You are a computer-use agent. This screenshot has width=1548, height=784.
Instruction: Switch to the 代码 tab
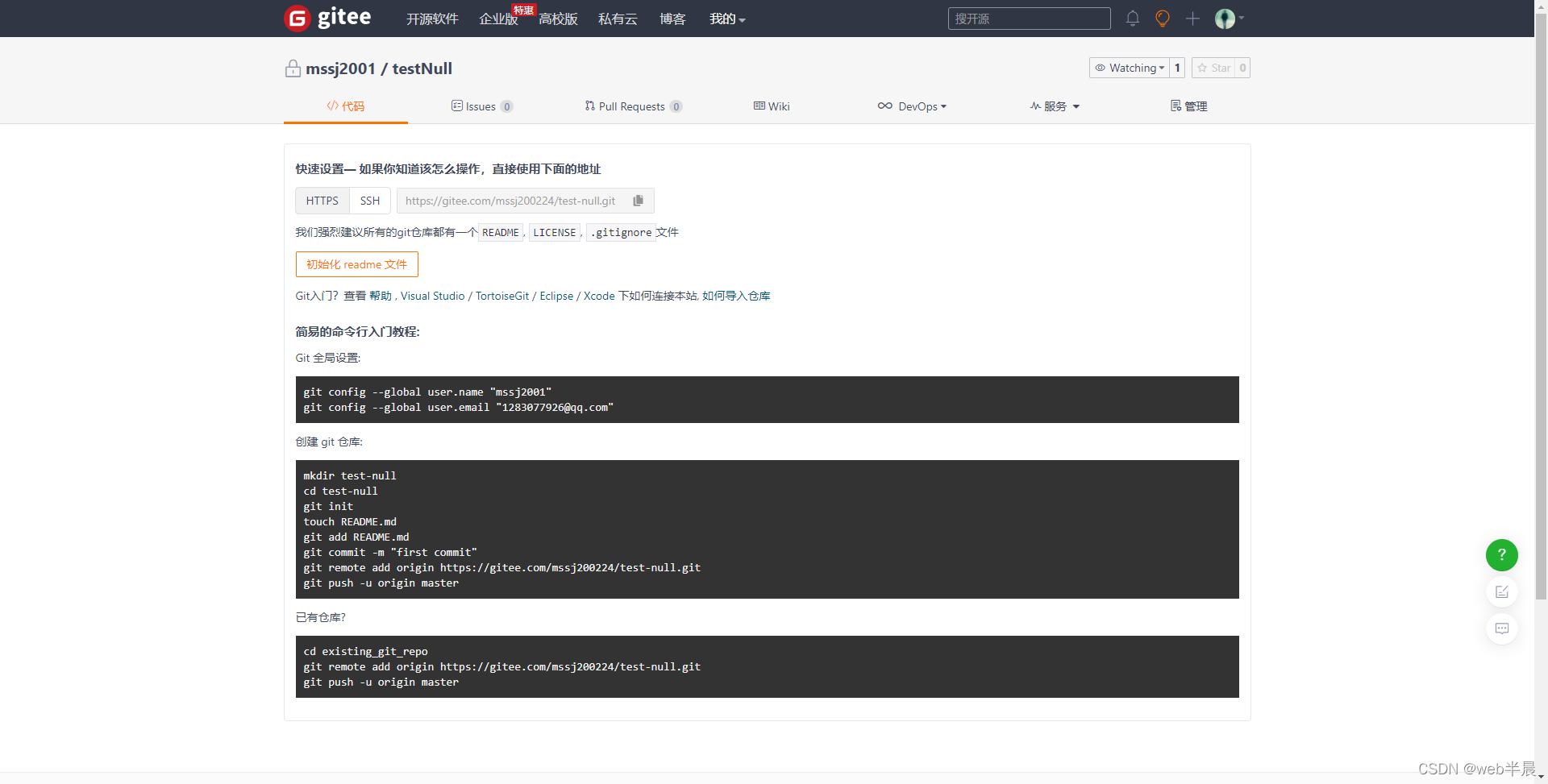tap(346, 106)
